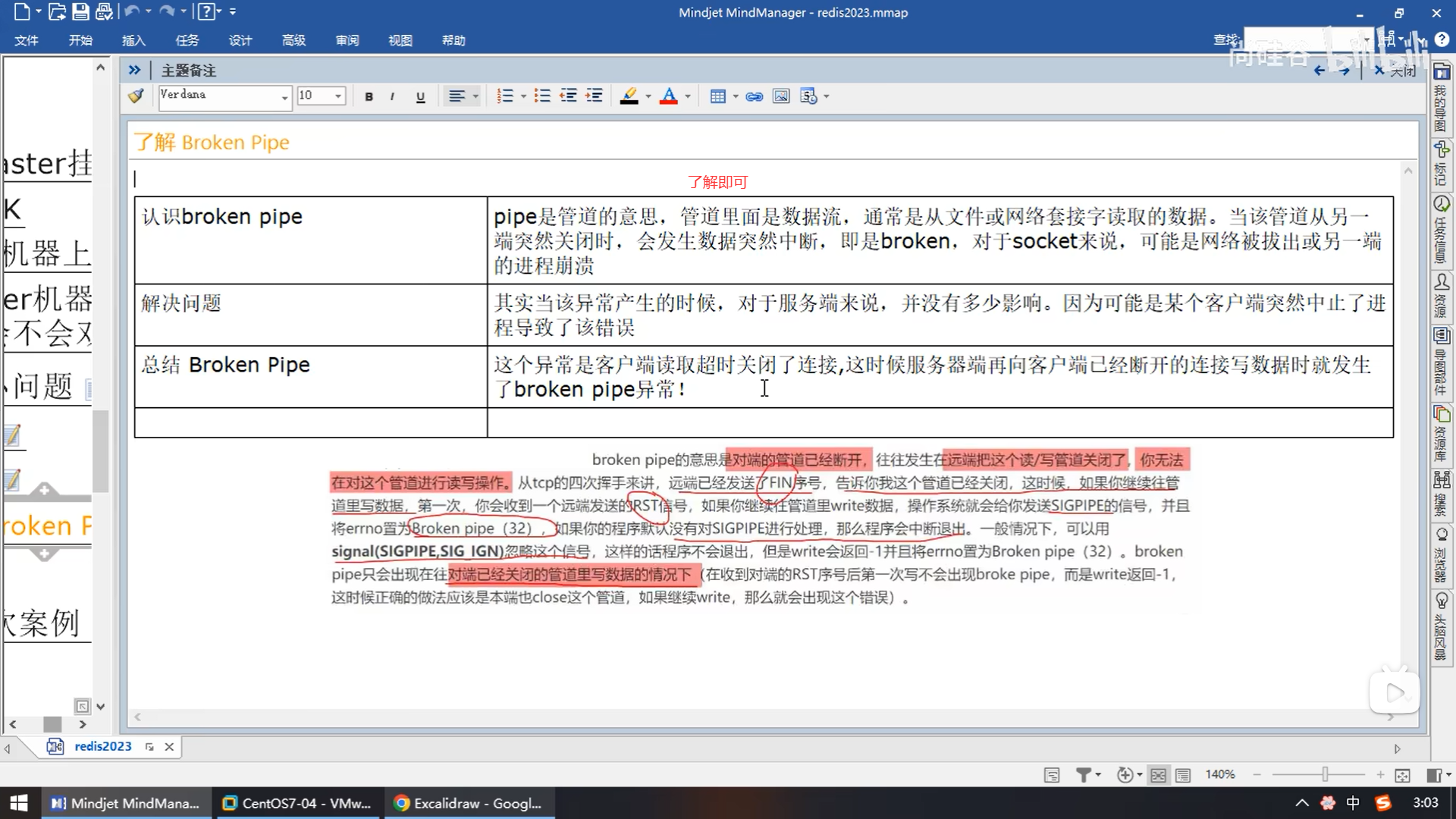Insert a hyperlink with link icon
This screenshot has width=1456, height=819.
[x=754, y=96]
